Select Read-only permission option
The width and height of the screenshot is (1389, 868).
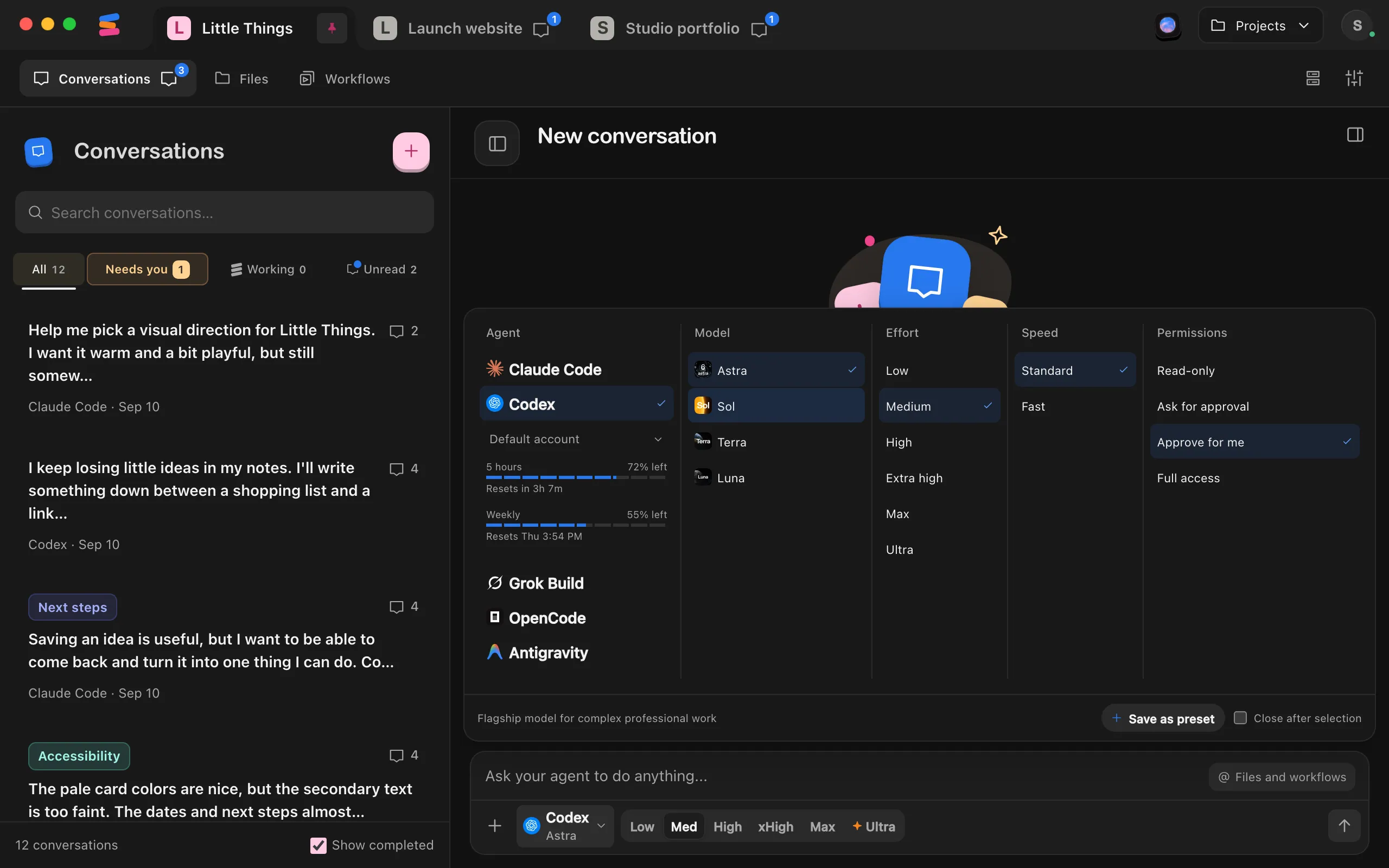coord(1254,371)
